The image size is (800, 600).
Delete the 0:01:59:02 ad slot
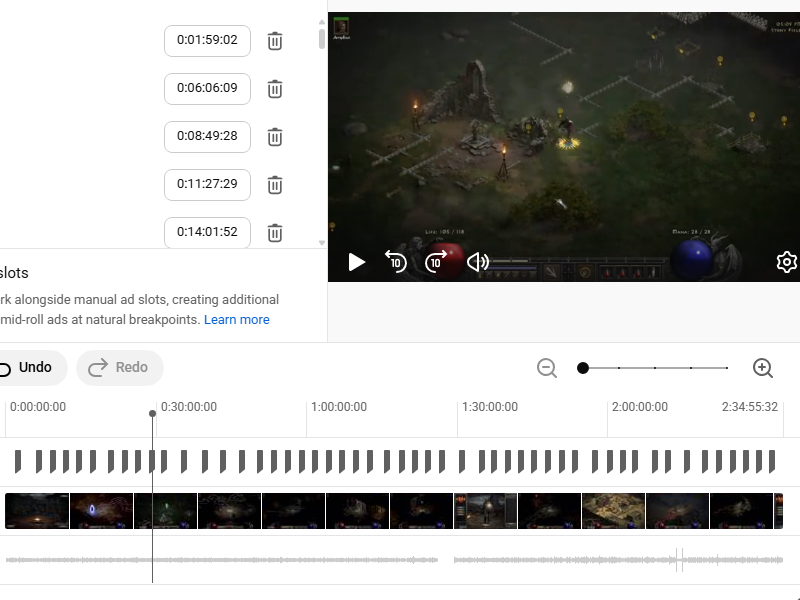(x=274, y=41)
